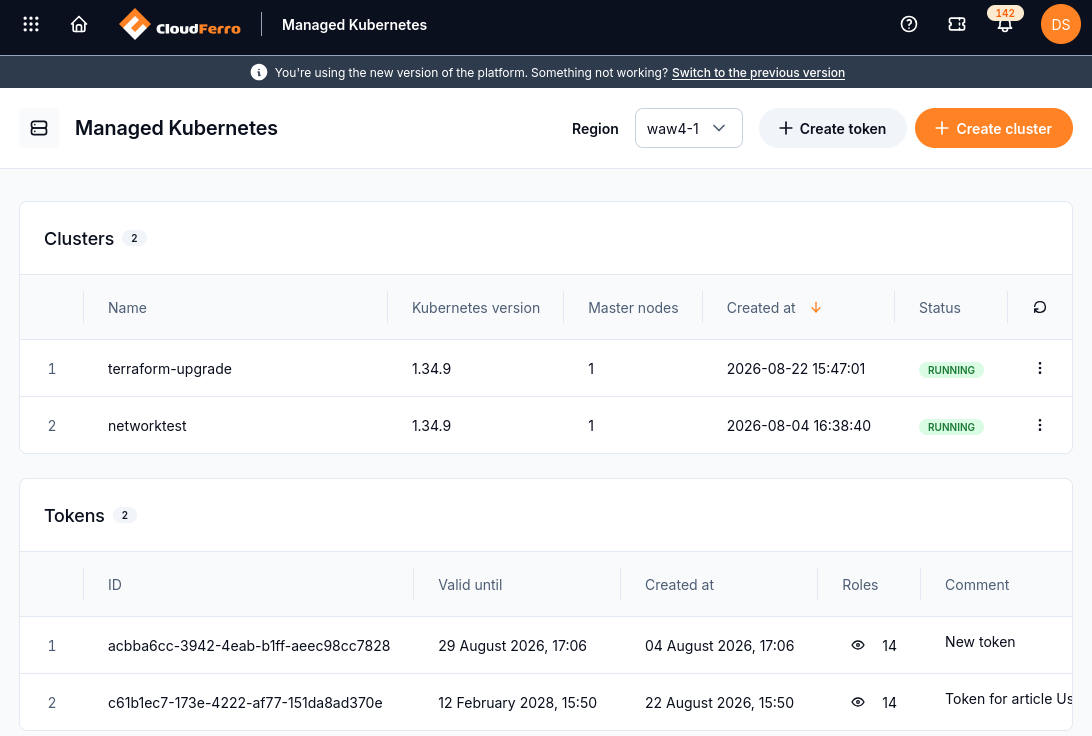Screen dimensions: 1092x736
Task: Click RUNNING status of terraform-upgrade
Action: pos(951,370)
